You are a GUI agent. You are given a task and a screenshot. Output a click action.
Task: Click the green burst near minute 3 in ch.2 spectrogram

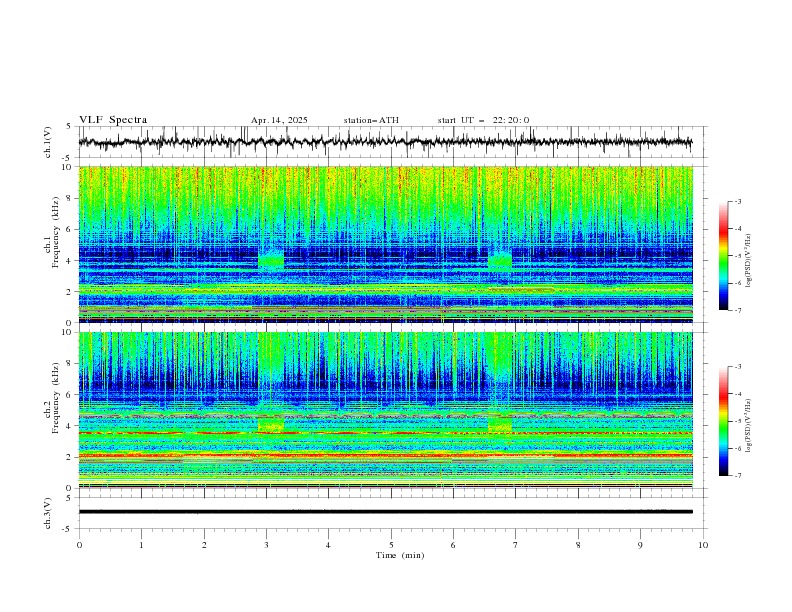[x=271, y=425]
